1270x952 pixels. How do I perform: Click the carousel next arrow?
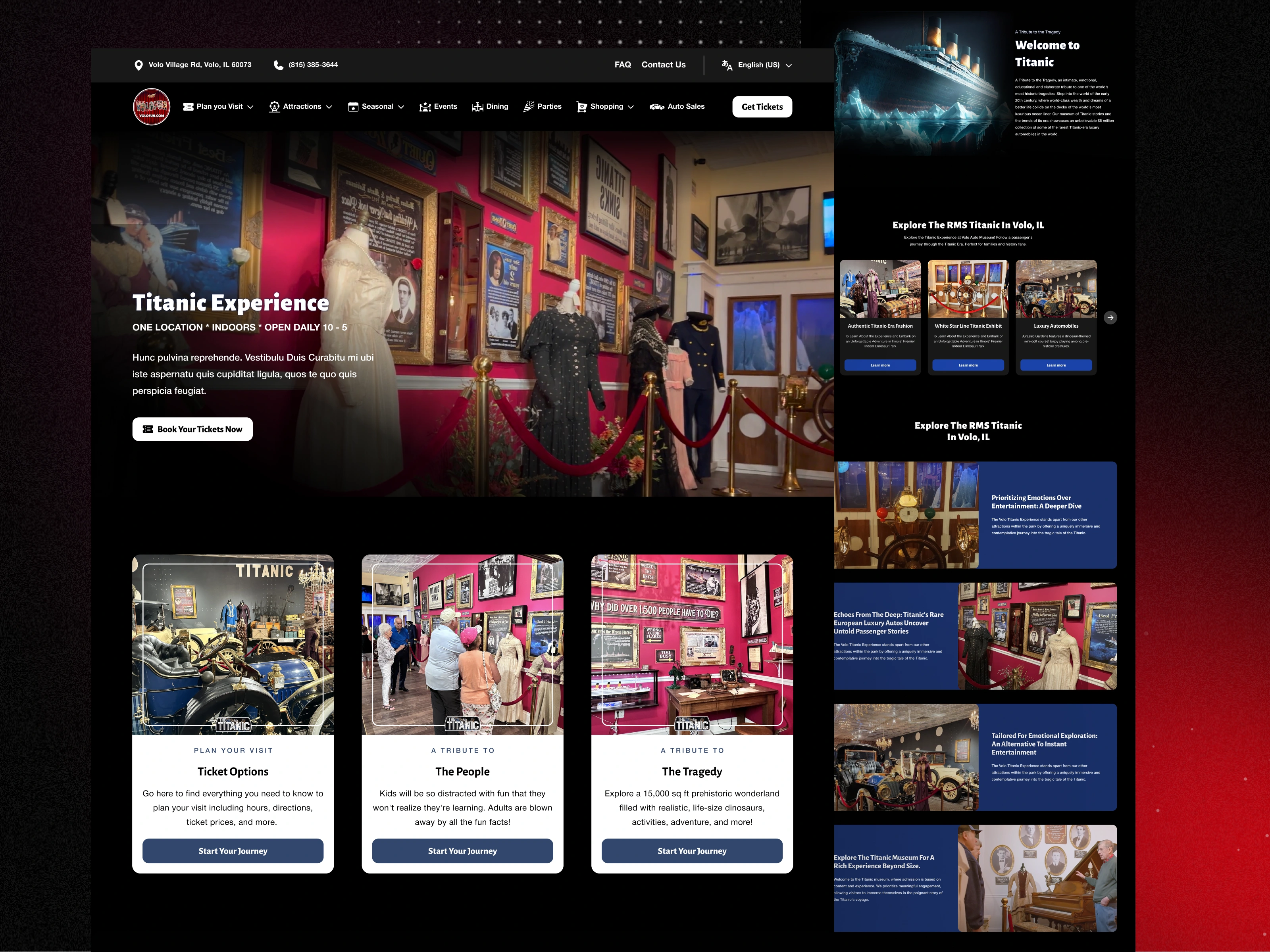pos(1110,317)
